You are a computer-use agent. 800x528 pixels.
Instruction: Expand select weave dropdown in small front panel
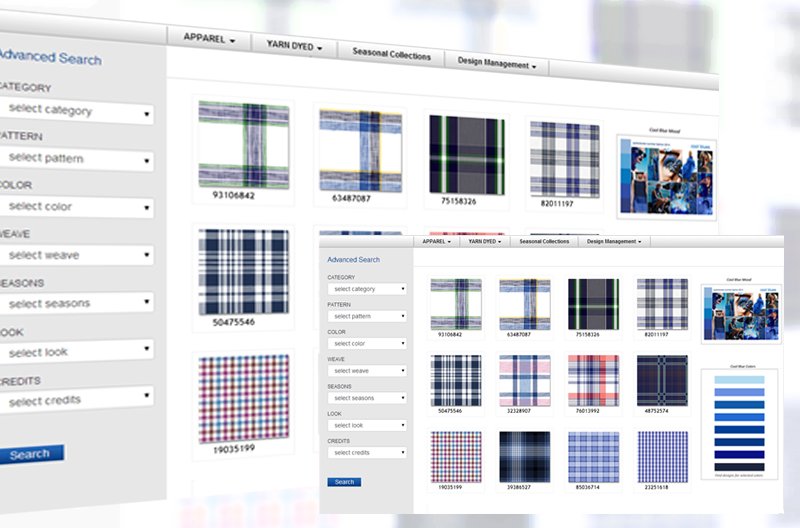367,371
